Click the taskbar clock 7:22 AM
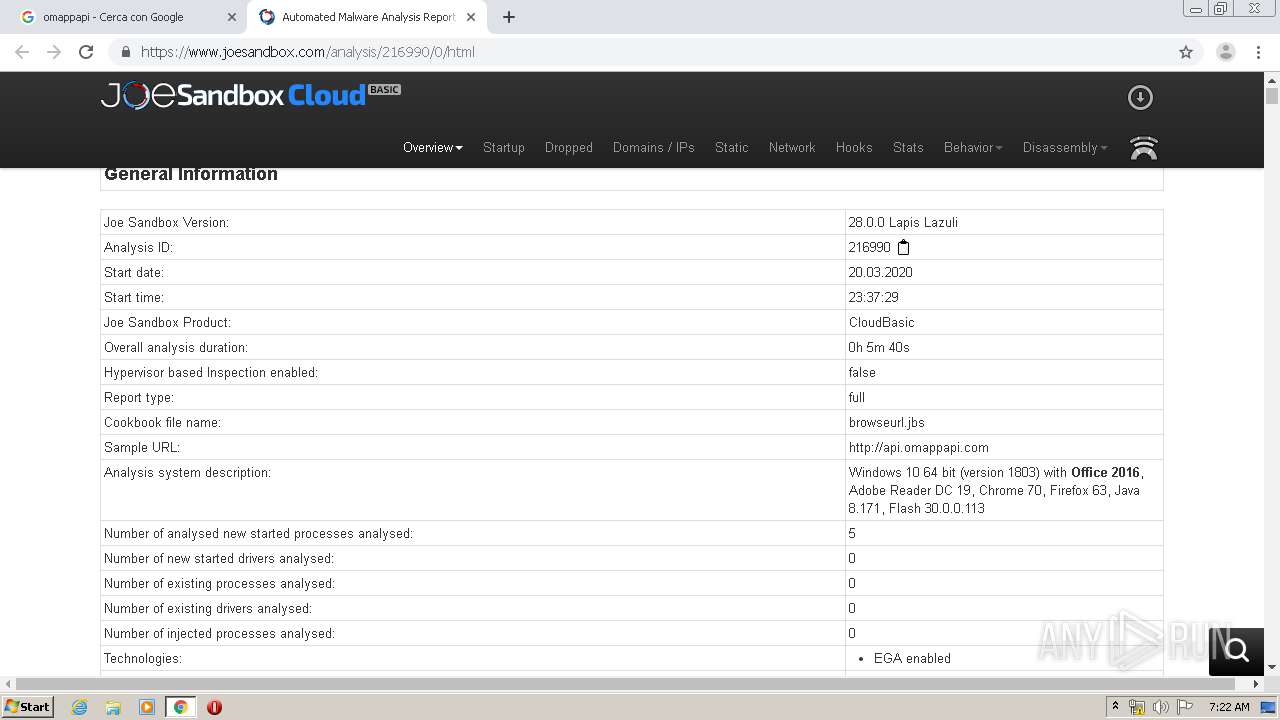 point(1228,707)
